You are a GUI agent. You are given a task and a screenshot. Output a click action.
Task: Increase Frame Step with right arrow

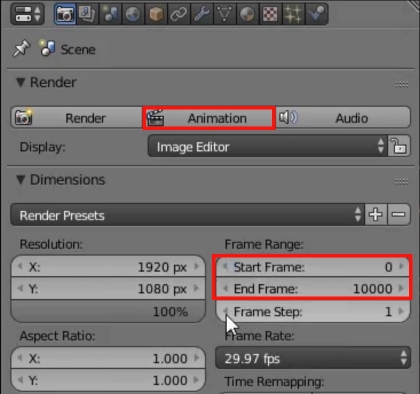click(x=401, y=311)
